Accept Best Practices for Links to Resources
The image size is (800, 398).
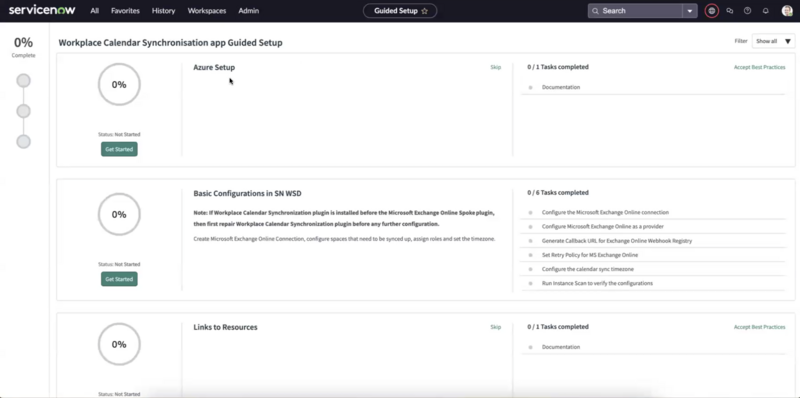[x=759, y=327]
